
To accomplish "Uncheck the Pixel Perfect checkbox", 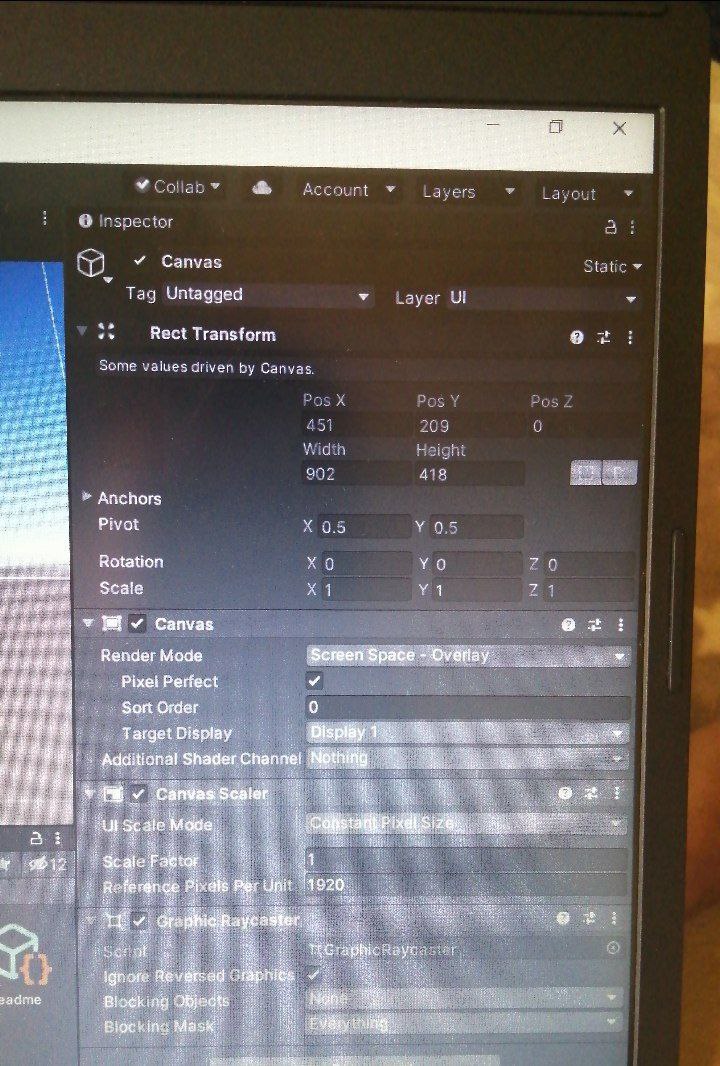I will (314, 681).
